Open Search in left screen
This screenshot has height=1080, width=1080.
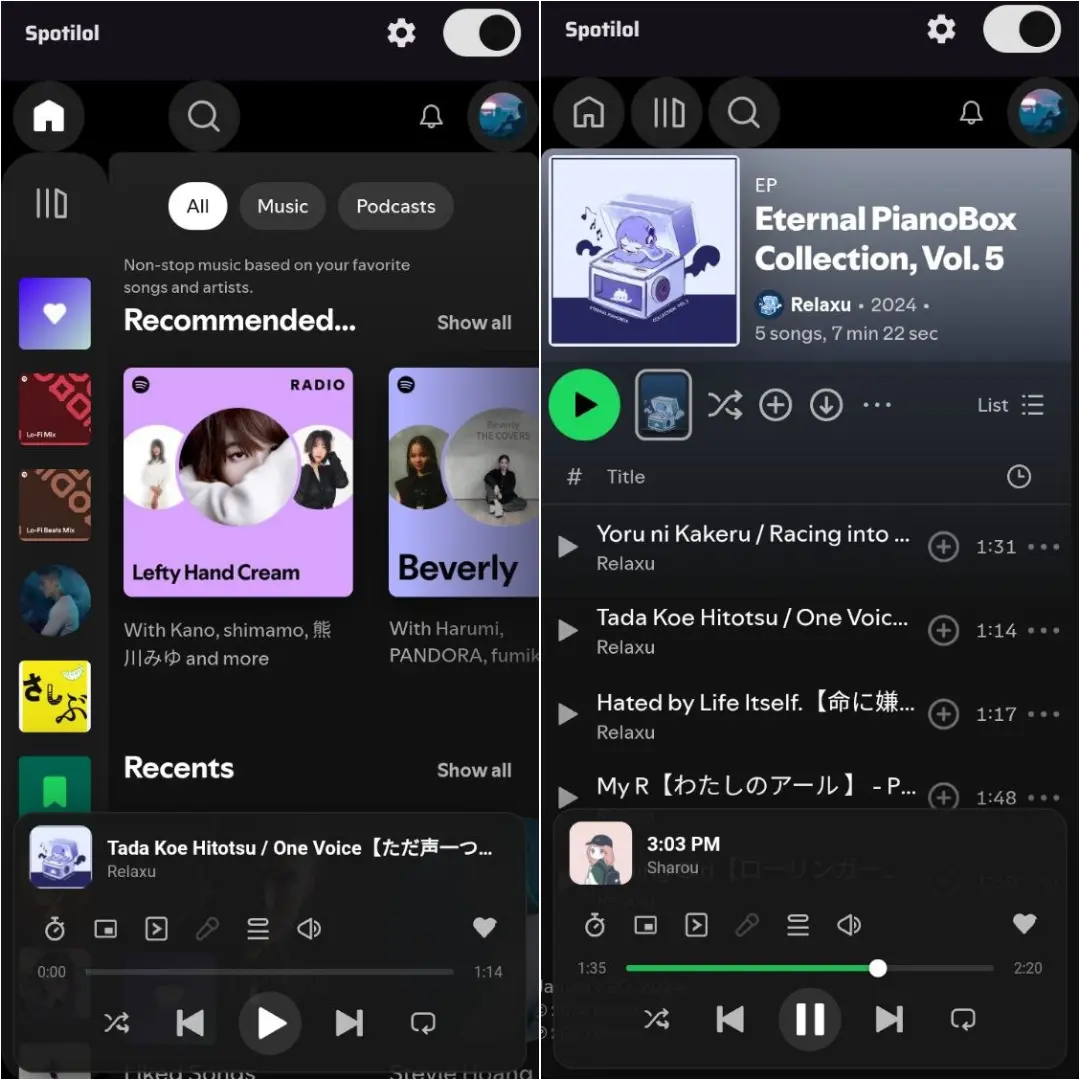204,116
